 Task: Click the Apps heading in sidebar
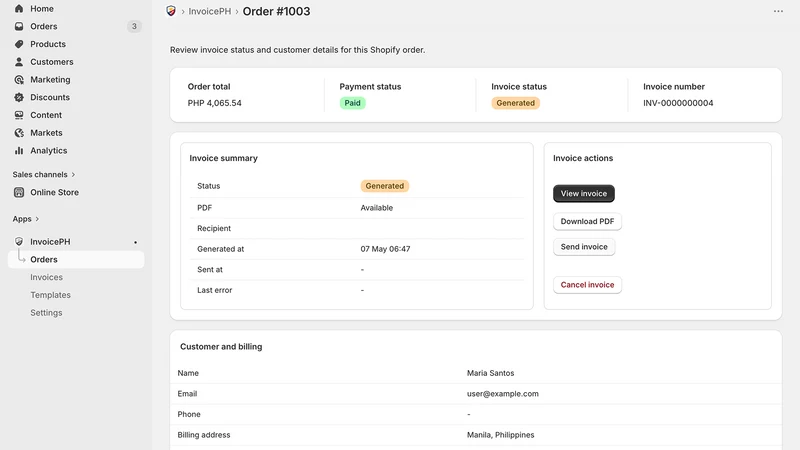click(22, 219)
